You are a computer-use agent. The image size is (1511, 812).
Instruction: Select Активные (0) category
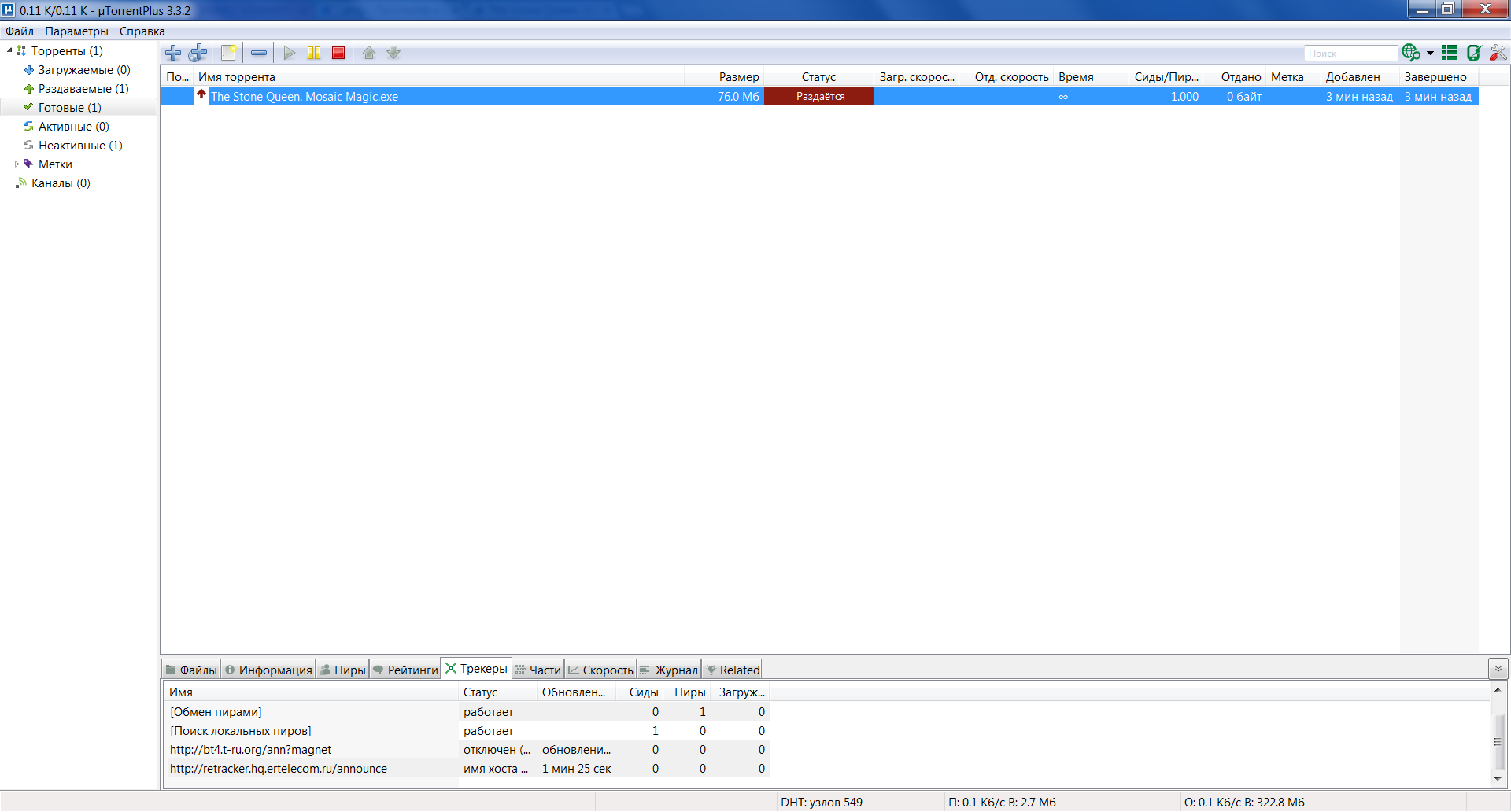(x=74, y=127)
